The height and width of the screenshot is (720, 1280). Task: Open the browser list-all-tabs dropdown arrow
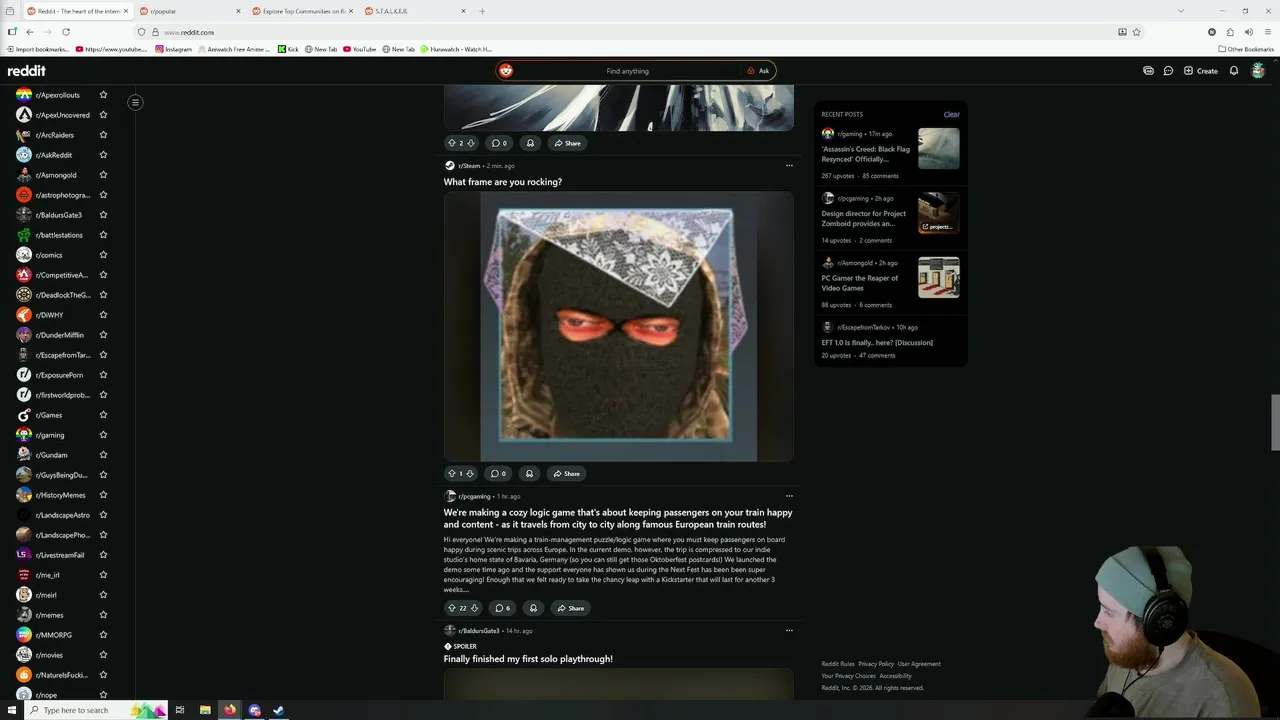pyautogui.click(x=1181, y=11)
